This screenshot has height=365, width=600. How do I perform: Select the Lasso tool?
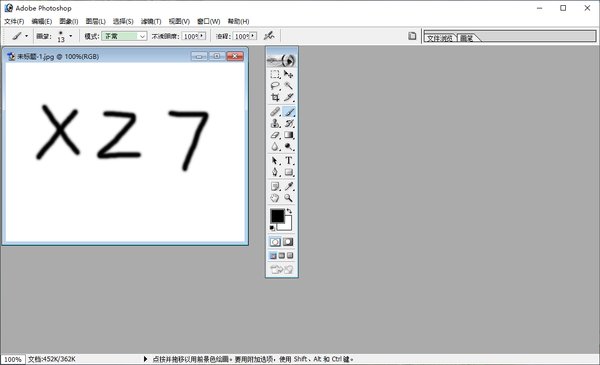[x=275, y=86]
